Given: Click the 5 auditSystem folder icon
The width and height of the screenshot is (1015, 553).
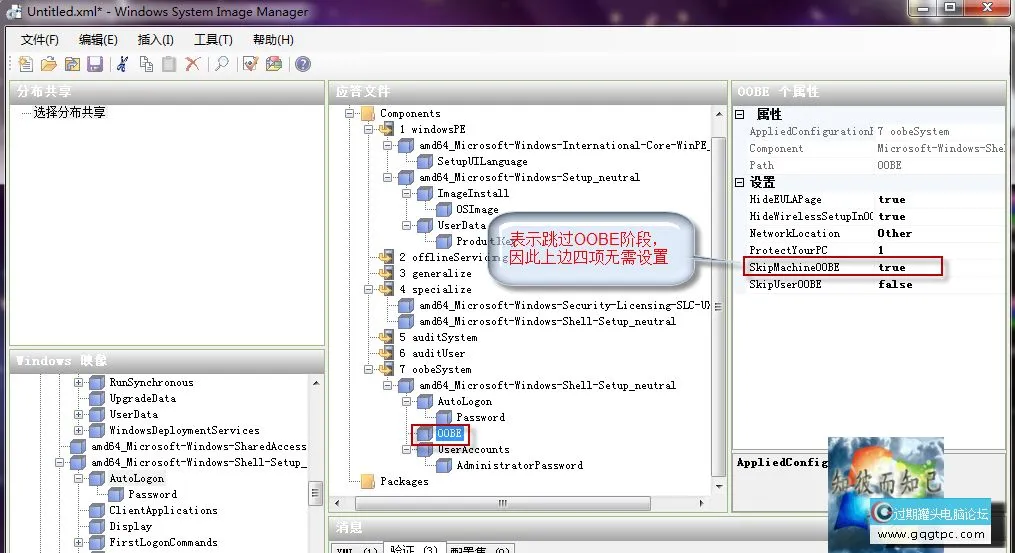Looking at the screenshot, I should (x=386, y=337).
